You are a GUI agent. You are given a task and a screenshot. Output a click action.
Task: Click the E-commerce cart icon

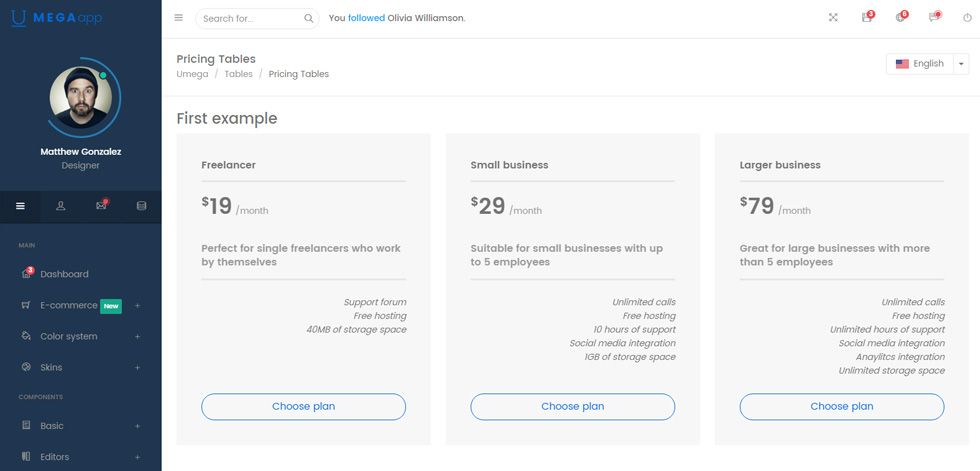click(26, 305)
